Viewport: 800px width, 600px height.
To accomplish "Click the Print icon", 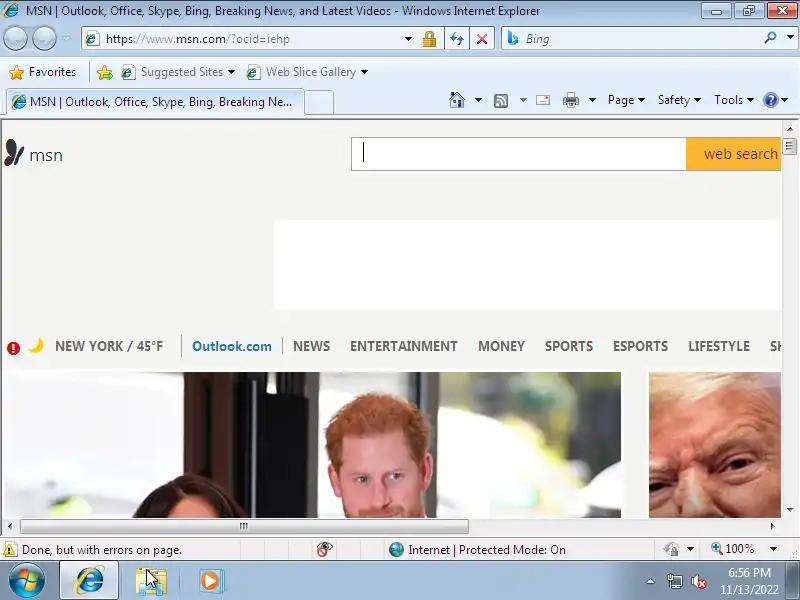I will pos(570,100).
